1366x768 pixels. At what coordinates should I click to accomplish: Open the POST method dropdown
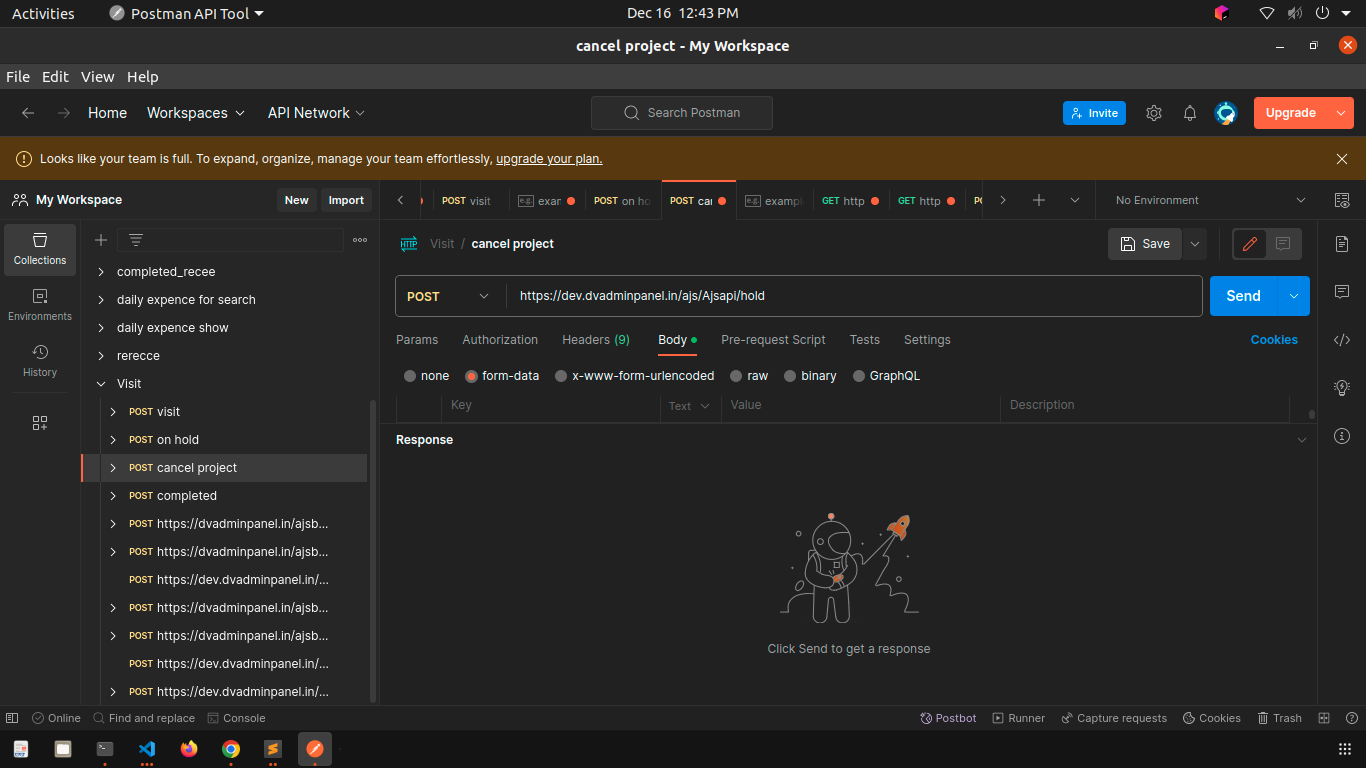pos(450,296)
